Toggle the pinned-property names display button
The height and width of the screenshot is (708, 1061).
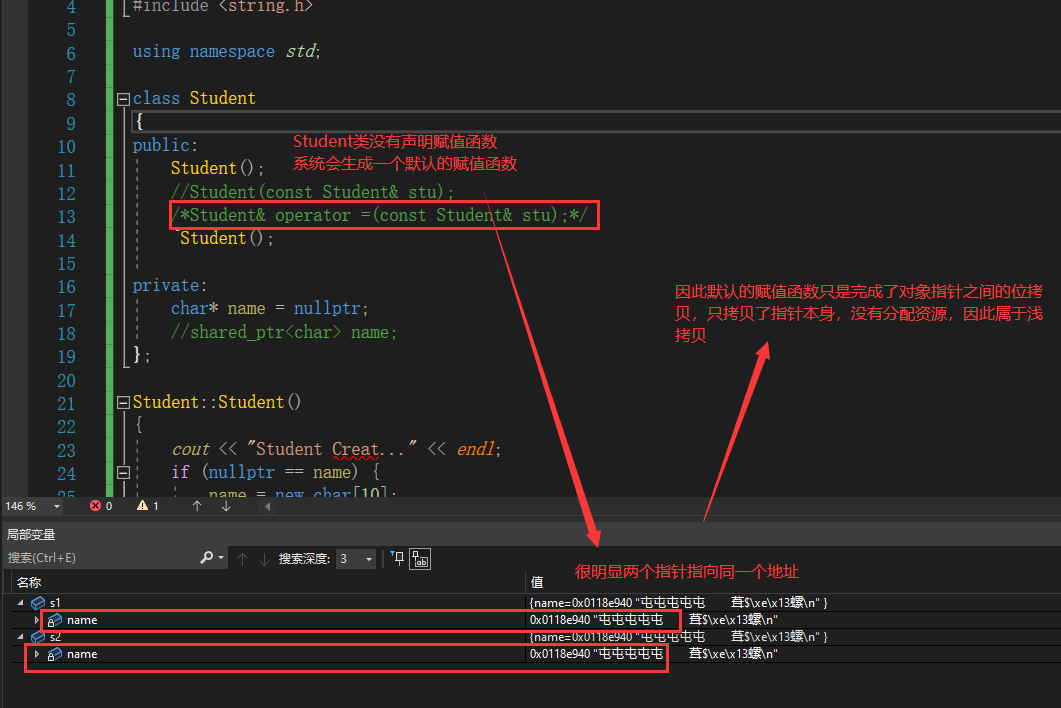click(x=420, y=559)
